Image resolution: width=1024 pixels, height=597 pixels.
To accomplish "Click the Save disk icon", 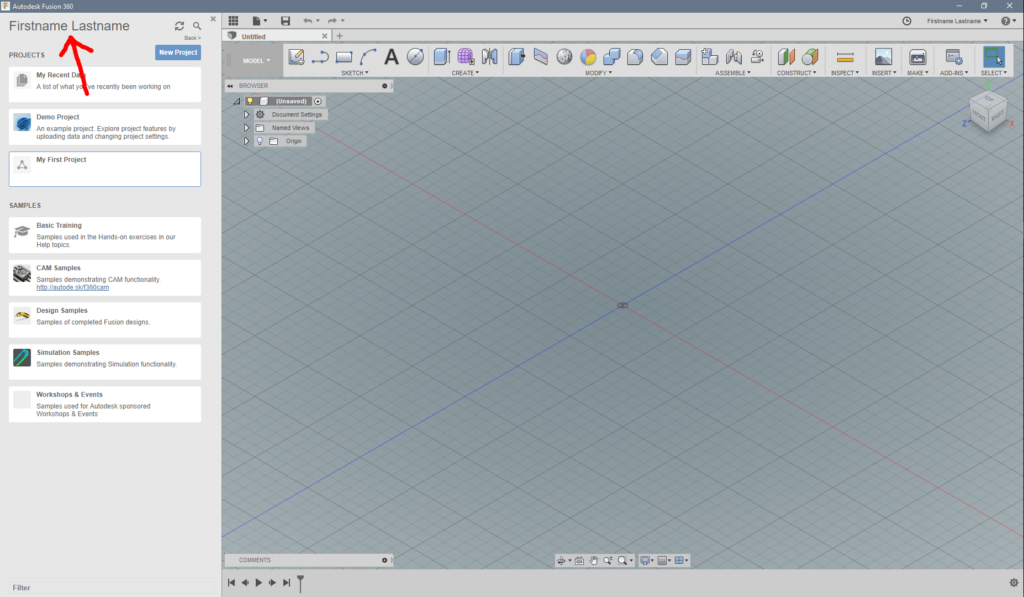I will pyautogui.click(x=286, y=21).
